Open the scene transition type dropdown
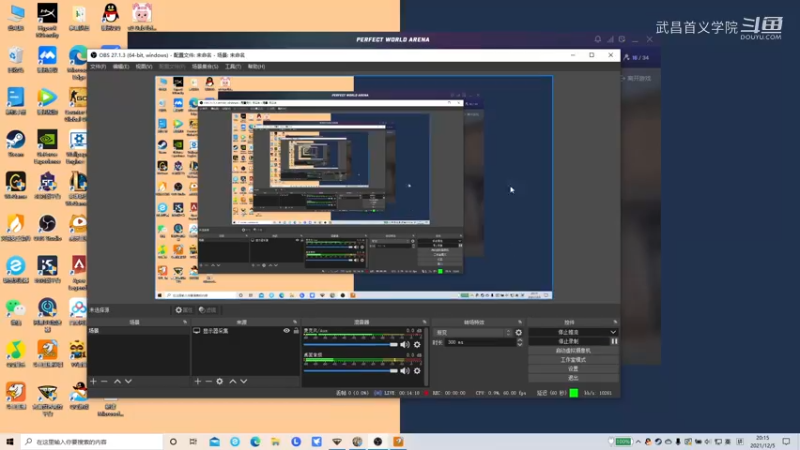The width and height of the screenshot is (800, 450). (473, 332)
